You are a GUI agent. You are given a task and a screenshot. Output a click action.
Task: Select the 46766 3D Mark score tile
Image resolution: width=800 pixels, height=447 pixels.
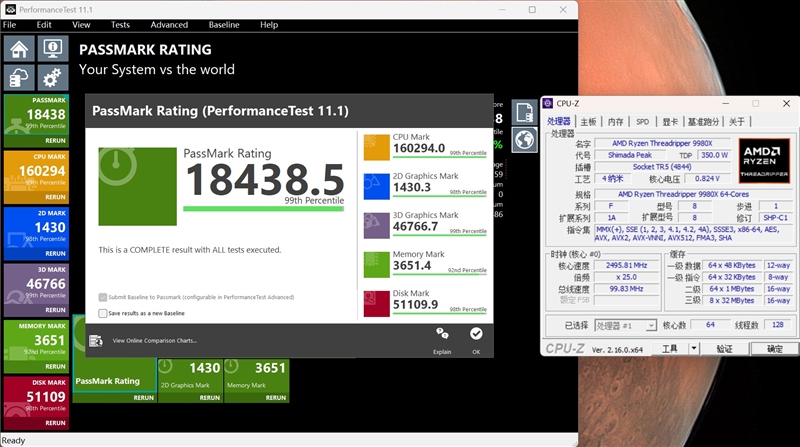36,290
